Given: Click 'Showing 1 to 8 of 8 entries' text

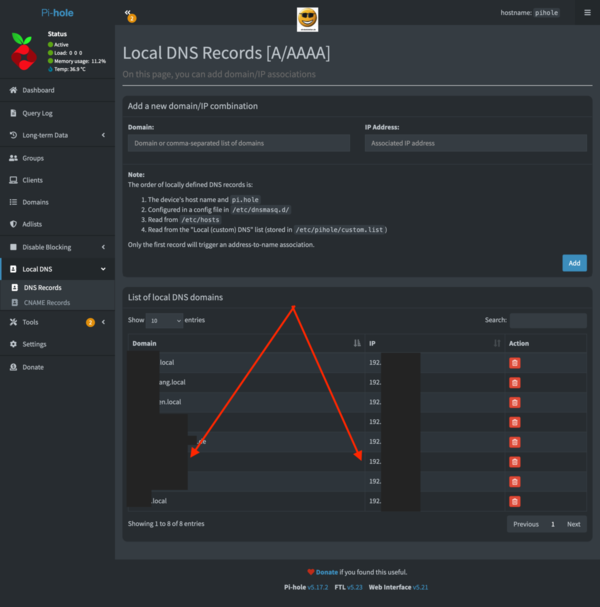Looking at the screenshot, I should 166,524.
